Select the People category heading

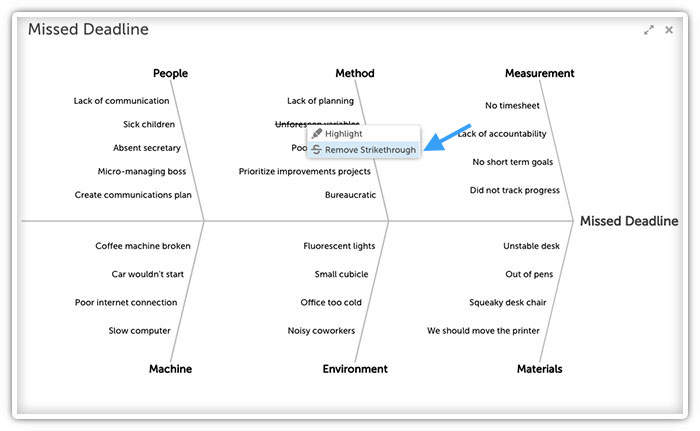tap(171, 73)
